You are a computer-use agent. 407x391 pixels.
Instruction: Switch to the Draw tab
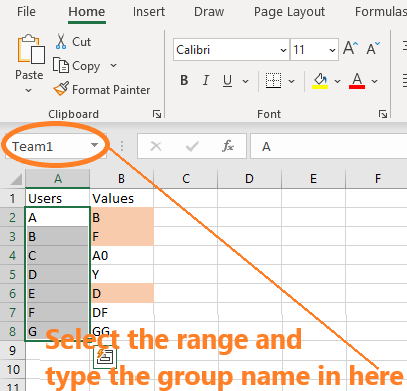click(209, 12)
